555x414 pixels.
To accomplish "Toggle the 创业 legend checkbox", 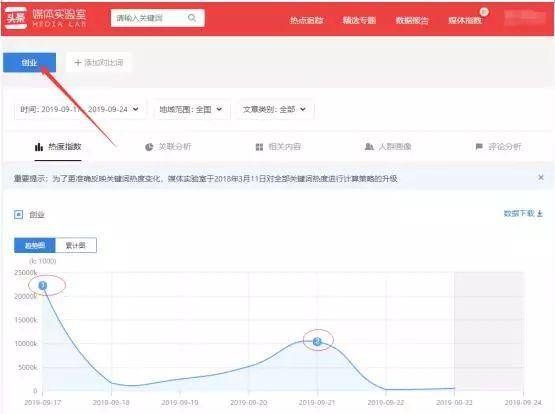I will pyautogui.click(x=18, y=214).
